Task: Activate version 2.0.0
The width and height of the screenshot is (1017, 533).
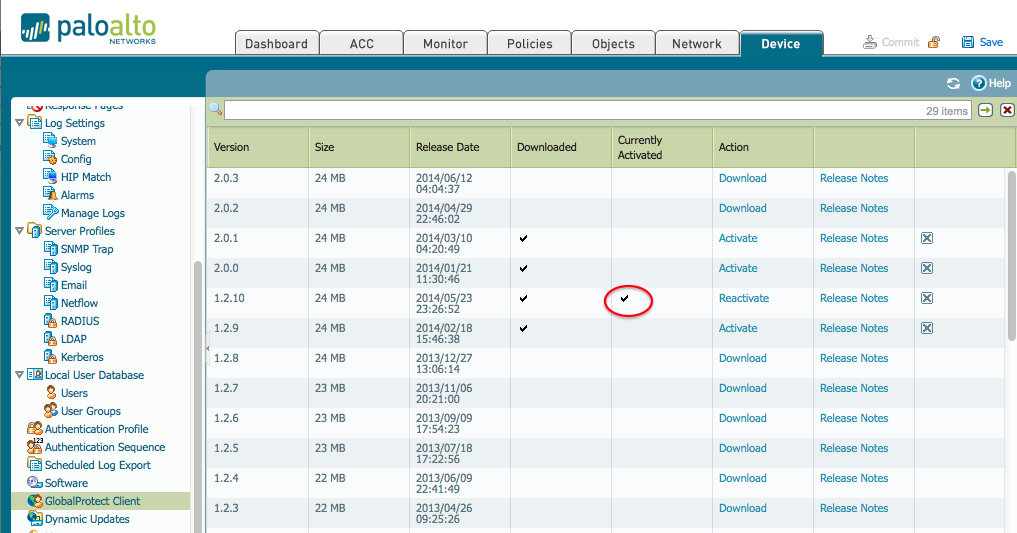Action: [x=738, y=268]
